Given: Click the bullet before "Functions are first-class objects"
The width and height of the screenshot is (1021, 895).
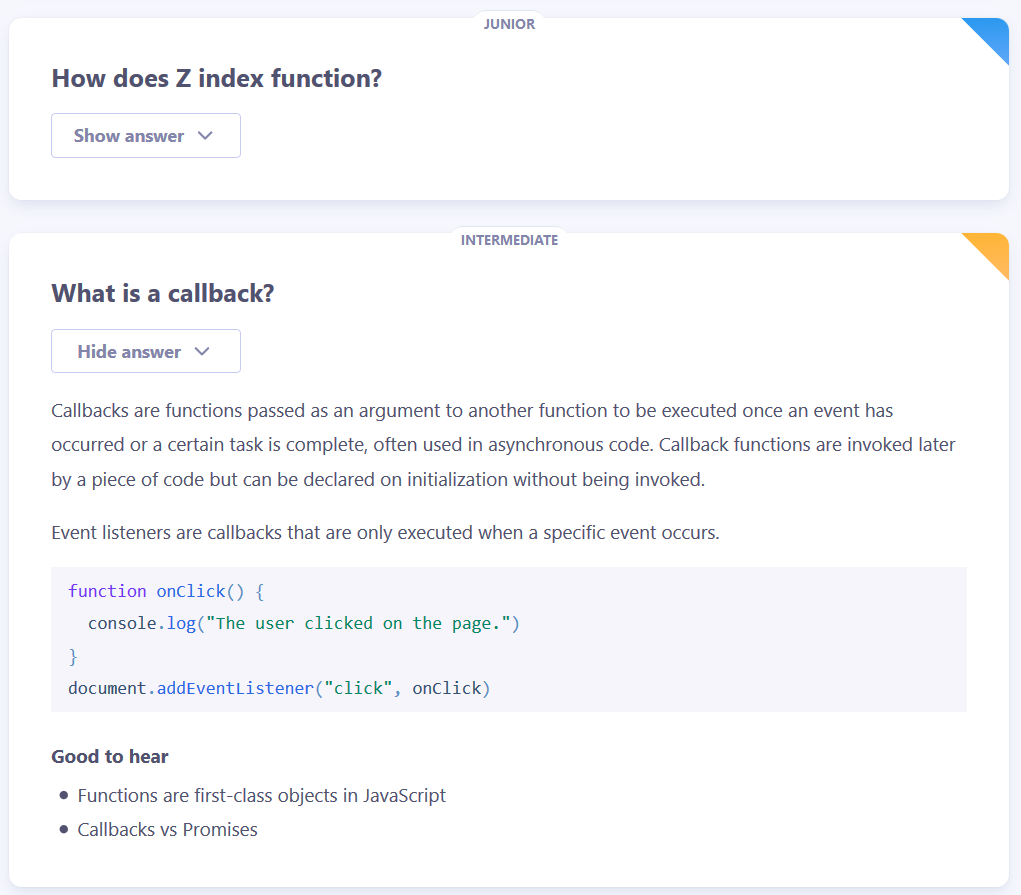Looking at the screenshot, I should pos(64,796).
